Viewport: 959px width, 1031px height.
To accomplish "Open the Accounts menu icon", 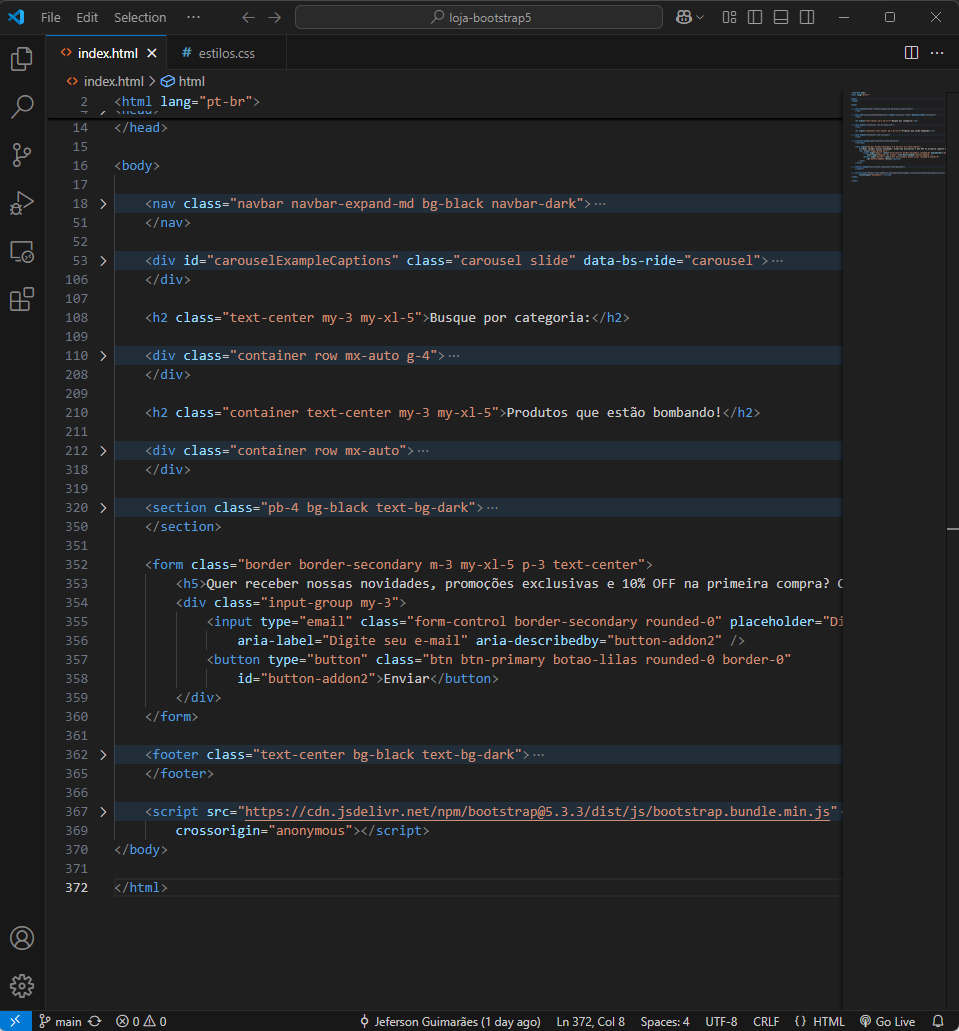I will pyautogui.click(x=22, y=938).
